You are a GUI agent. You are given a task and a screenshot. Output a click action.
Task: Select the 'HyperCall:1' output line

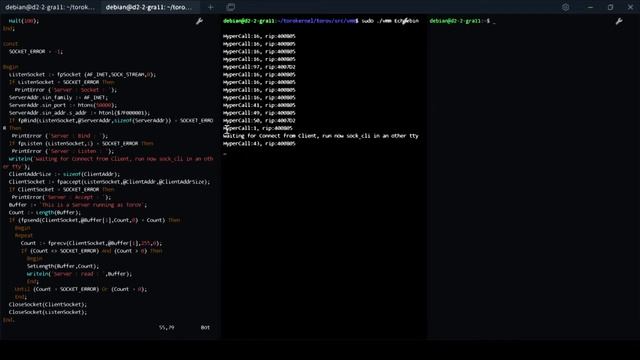258,128
